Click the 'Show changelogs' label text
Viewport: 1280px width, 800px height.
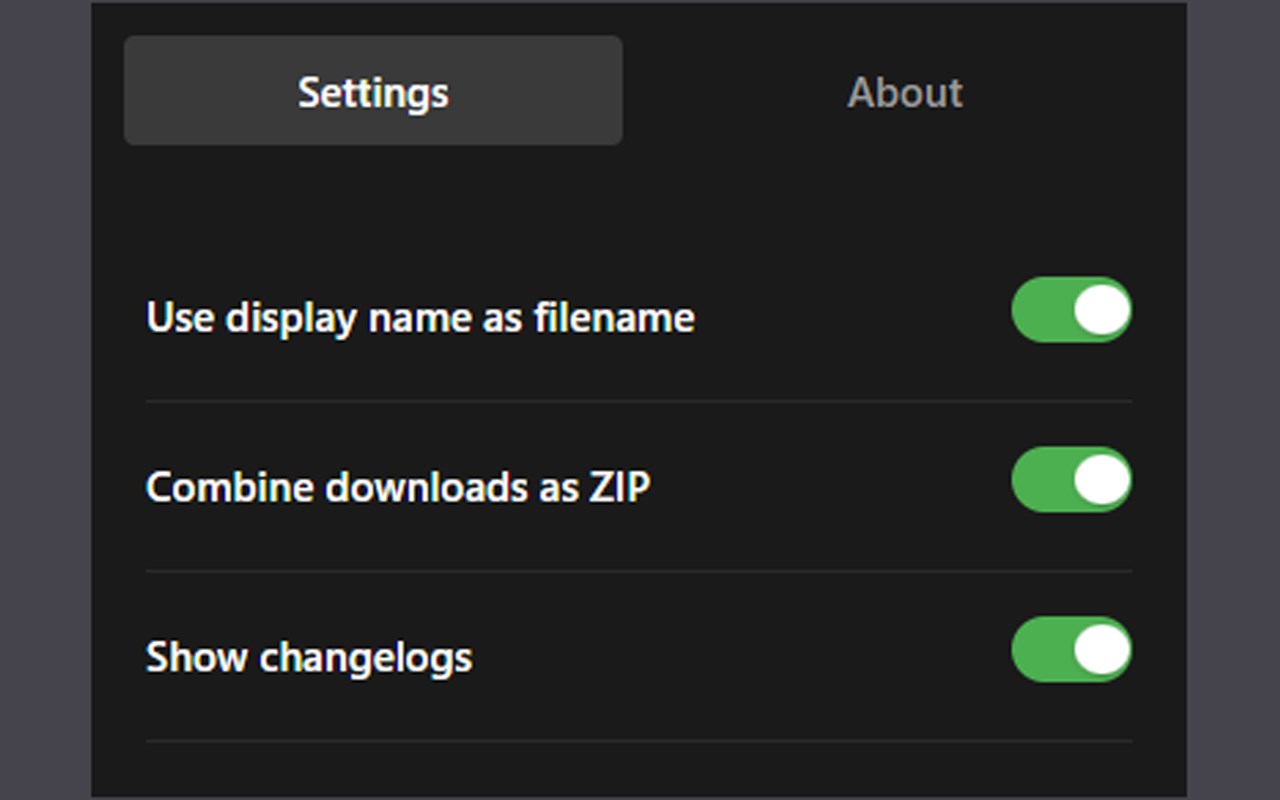pos(309,658)
